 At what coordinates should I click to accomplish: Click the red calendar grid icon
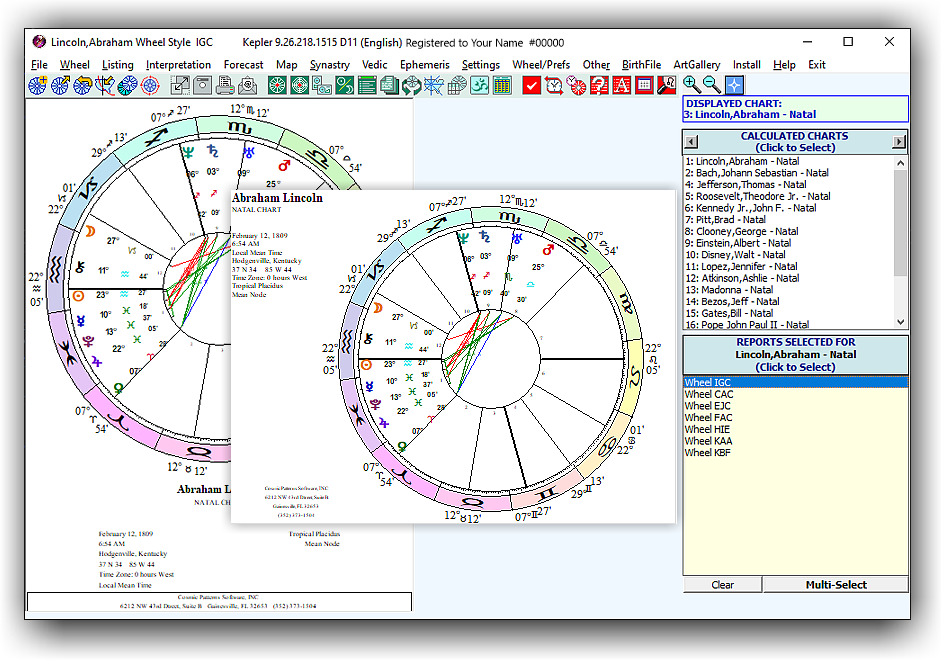pos(644,86)
